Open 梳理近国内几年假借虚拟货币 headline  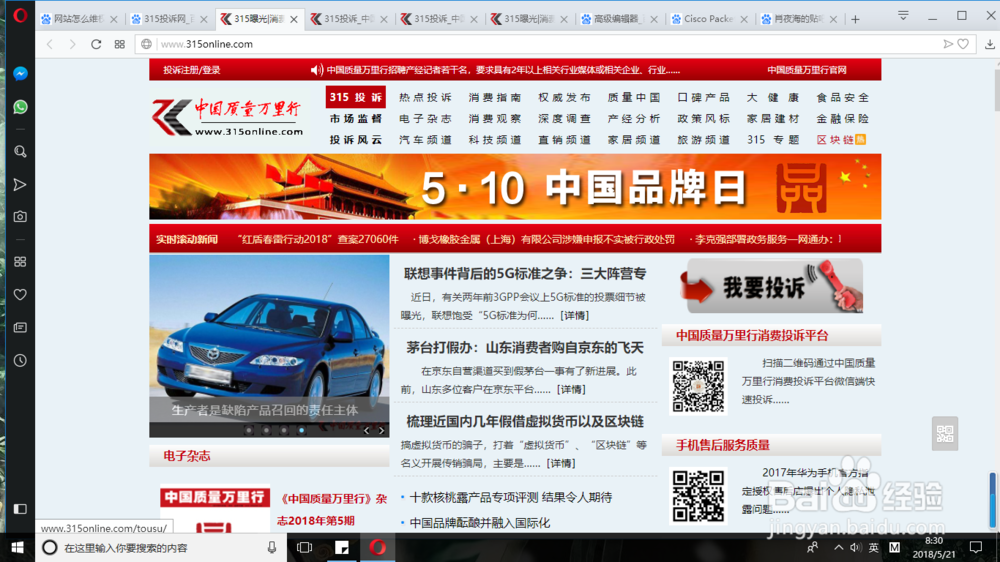pos(525,422)
